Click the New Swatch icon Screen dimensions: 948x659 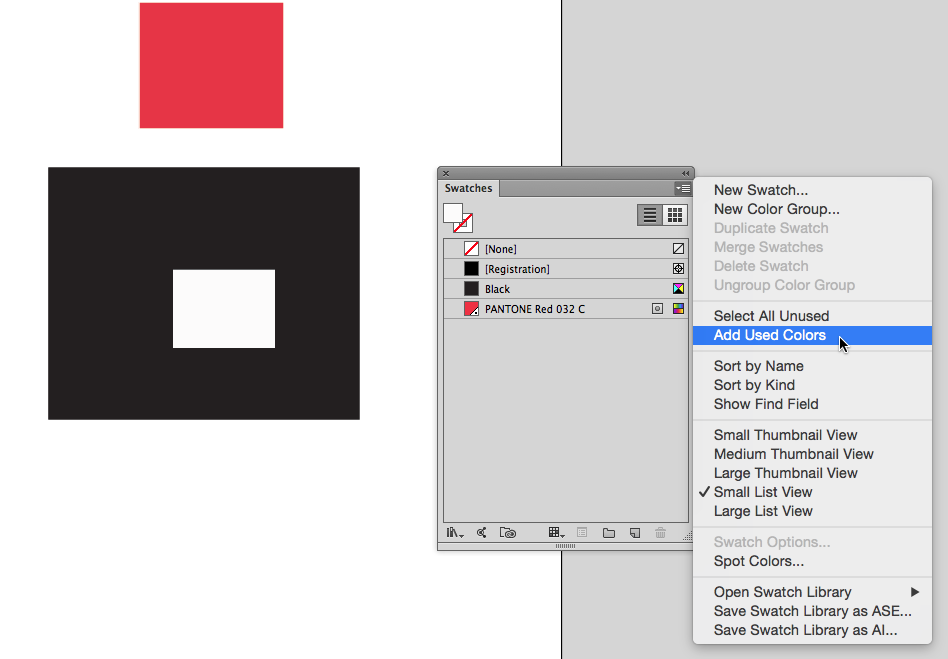(634, 532)
